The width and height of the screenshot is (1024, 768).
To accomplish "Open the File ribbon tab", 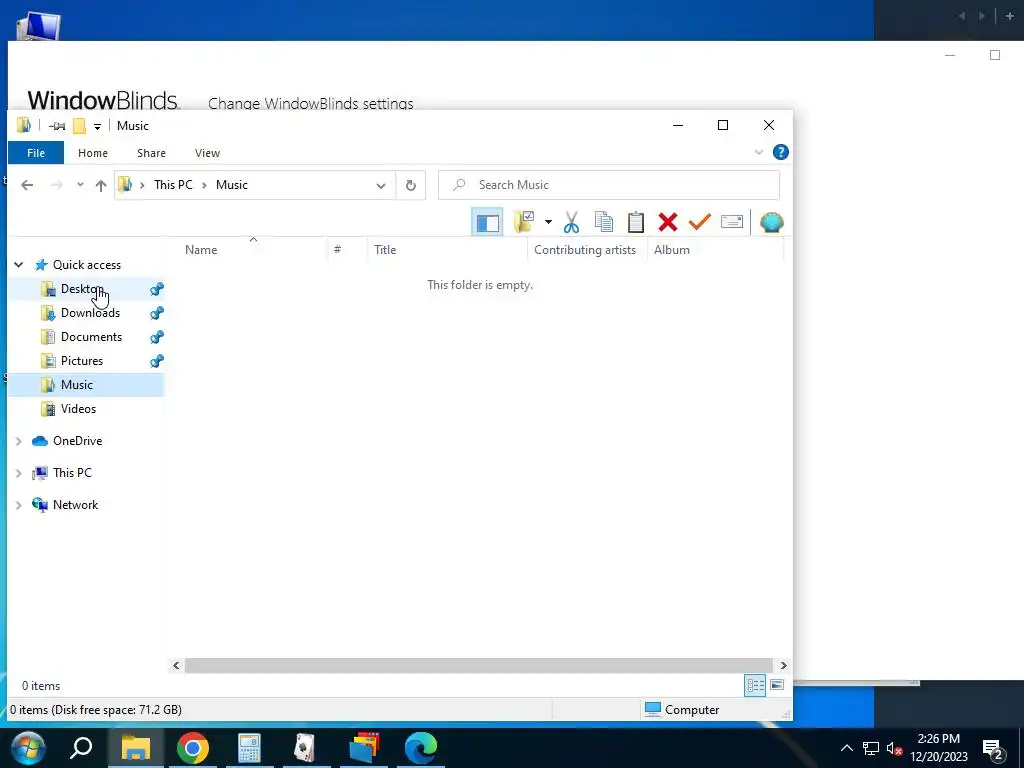I will click(x=36, y=153).
